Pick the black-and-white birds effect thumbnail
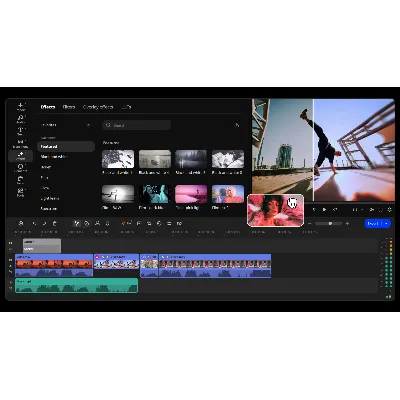The height and width of the screenshot is (400, 400). pyautogui.click(x=118, y=159)
